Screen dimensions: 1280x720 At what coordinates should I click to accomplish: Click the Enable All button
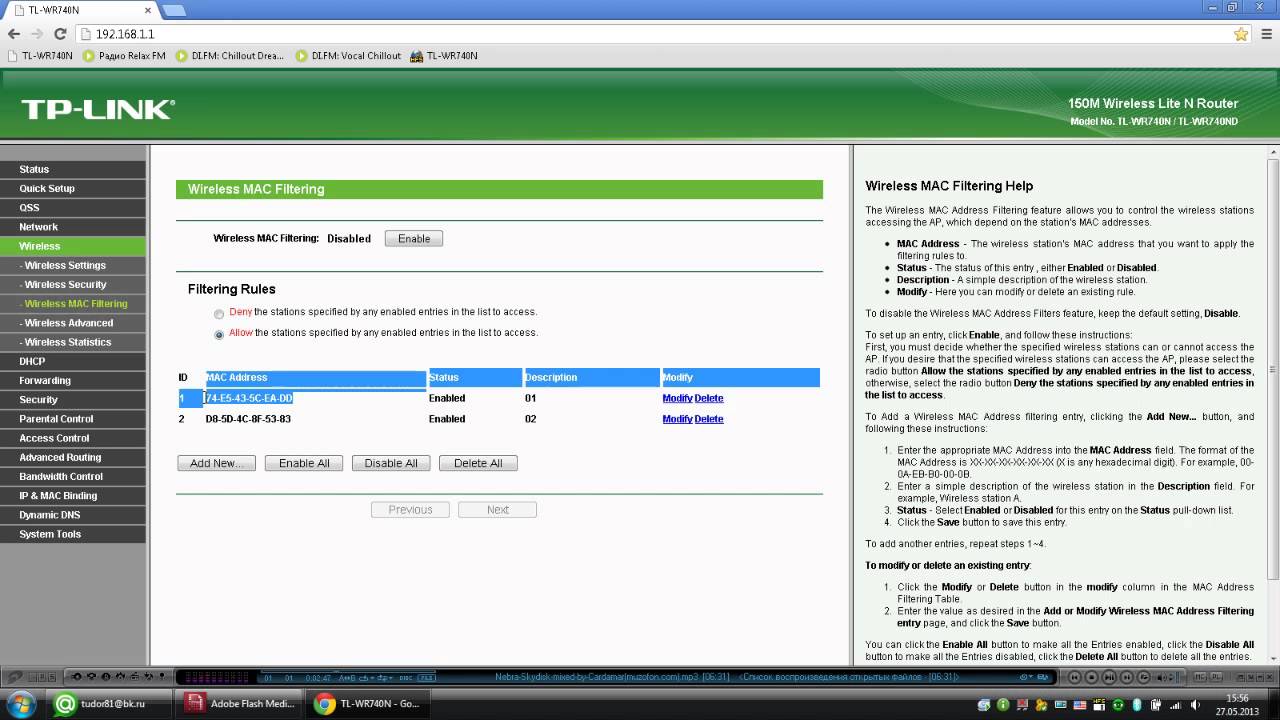pyautogui.click(x=304, y=463)
